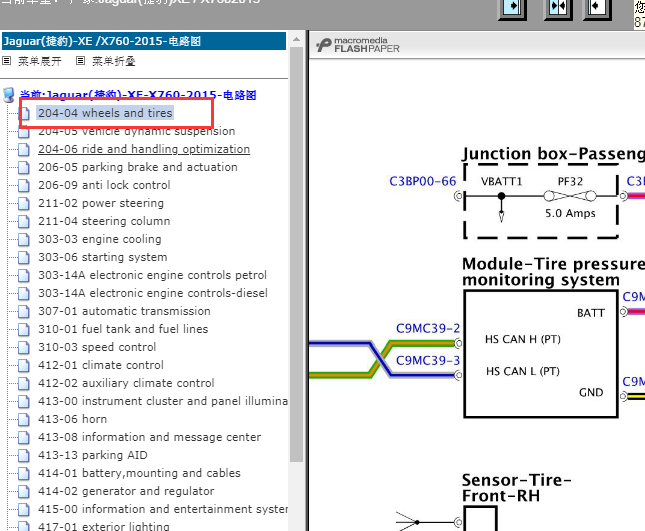Click page icon beside 412-01 climate control

point(24,365)
